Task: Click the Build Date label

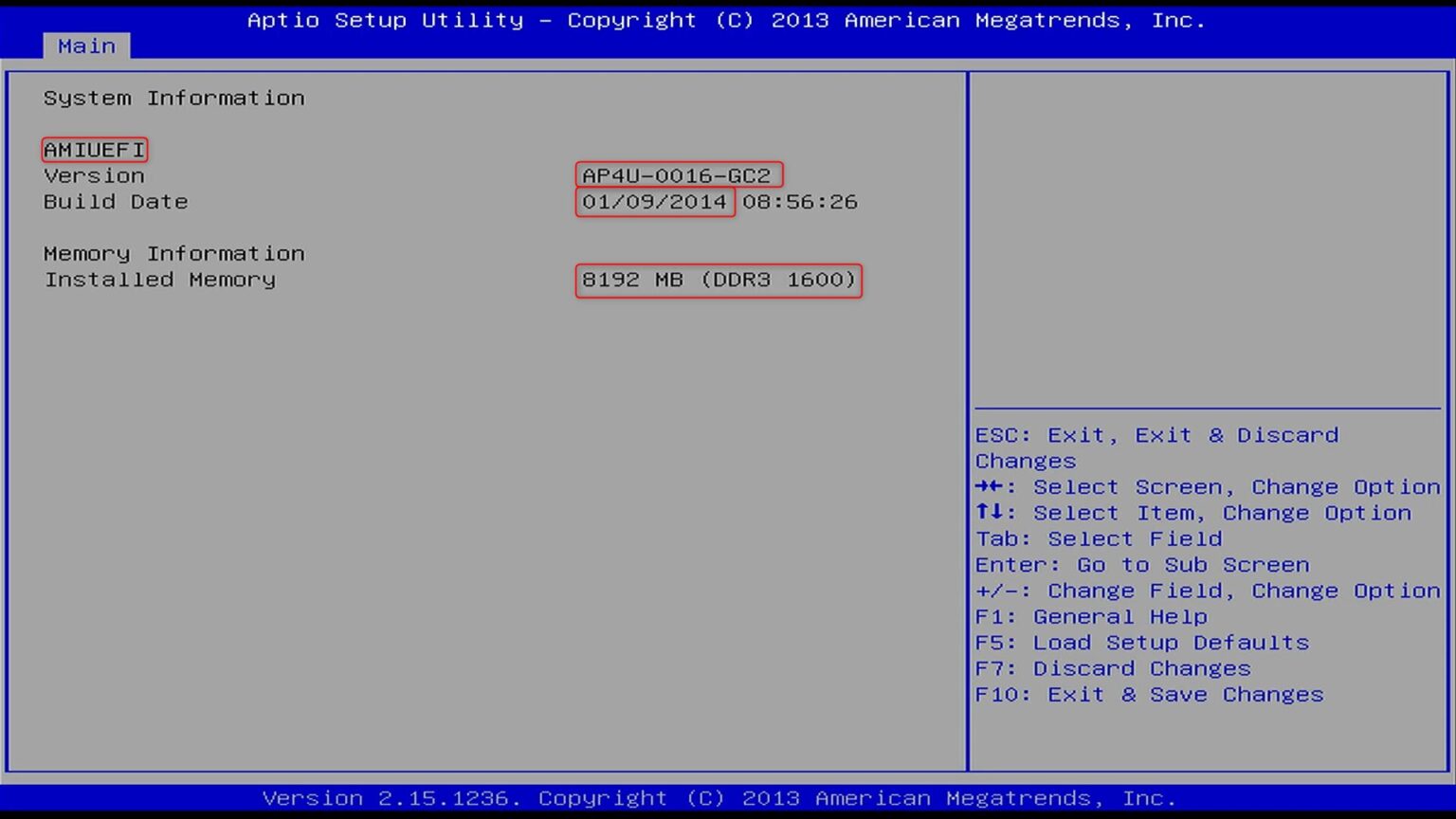Action: (116, 202)
